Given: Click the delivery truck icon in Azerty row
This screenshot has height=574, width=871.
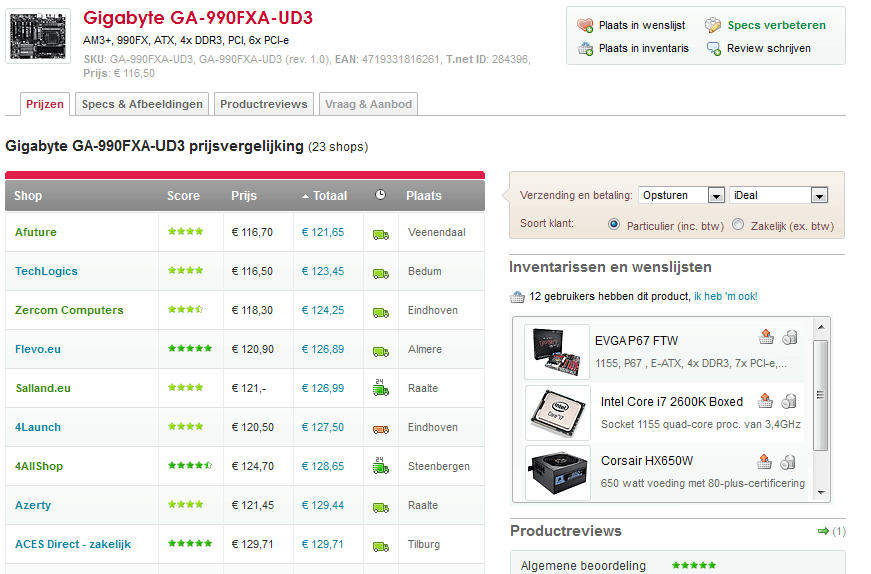Looking at the screenshot, I should [381, 507].
